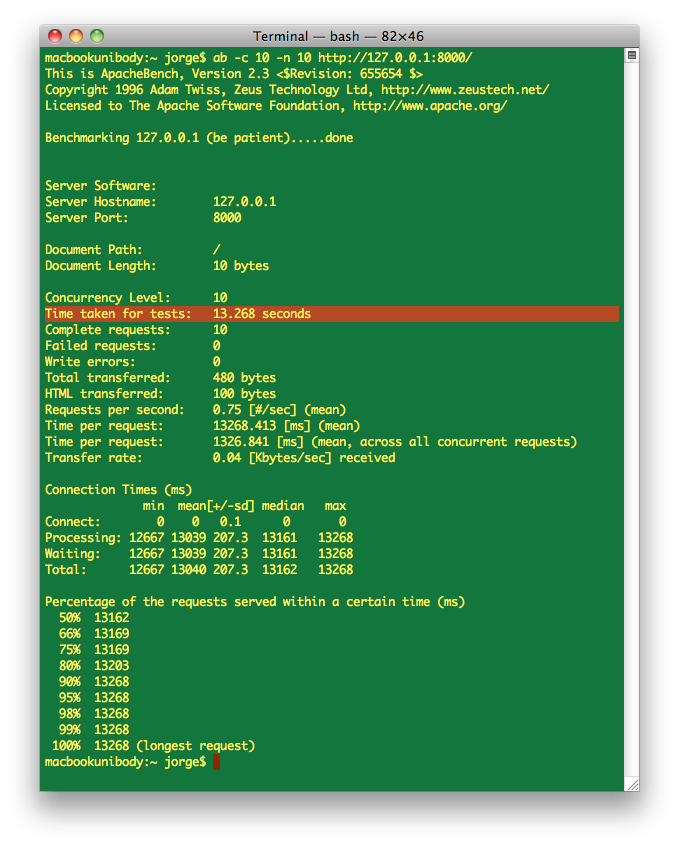Click the cursor block at the final prompt
The image size is (679, 846).
click(x=216, y=762)
